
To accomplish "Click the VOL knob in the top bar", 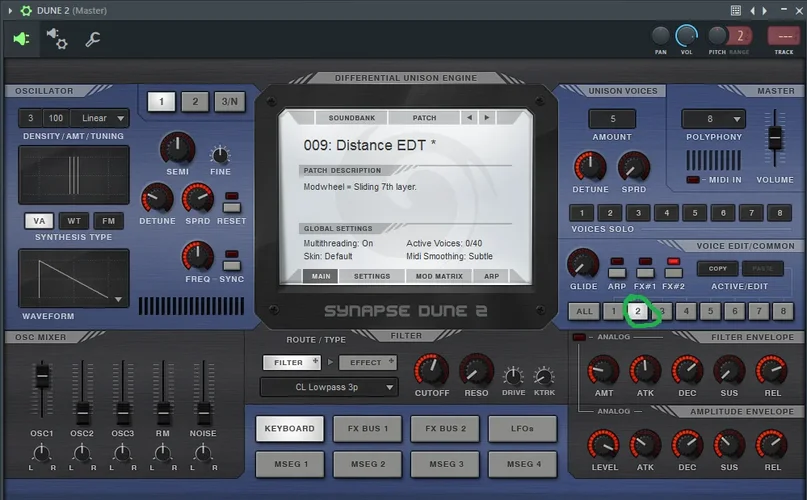I will point(686,35).
